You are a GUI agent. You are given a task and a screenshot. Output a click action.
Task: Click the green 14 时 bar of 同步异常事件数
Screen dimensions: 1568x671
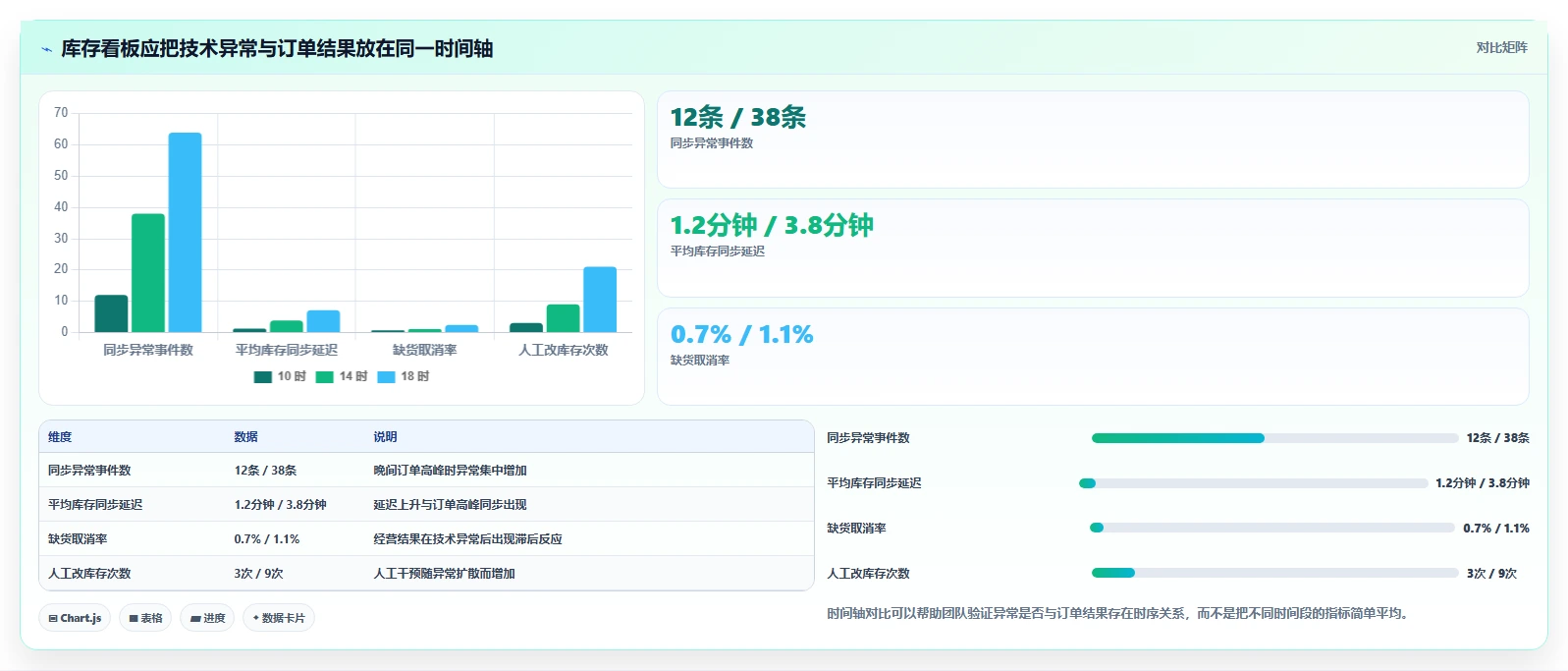(148, 273)
